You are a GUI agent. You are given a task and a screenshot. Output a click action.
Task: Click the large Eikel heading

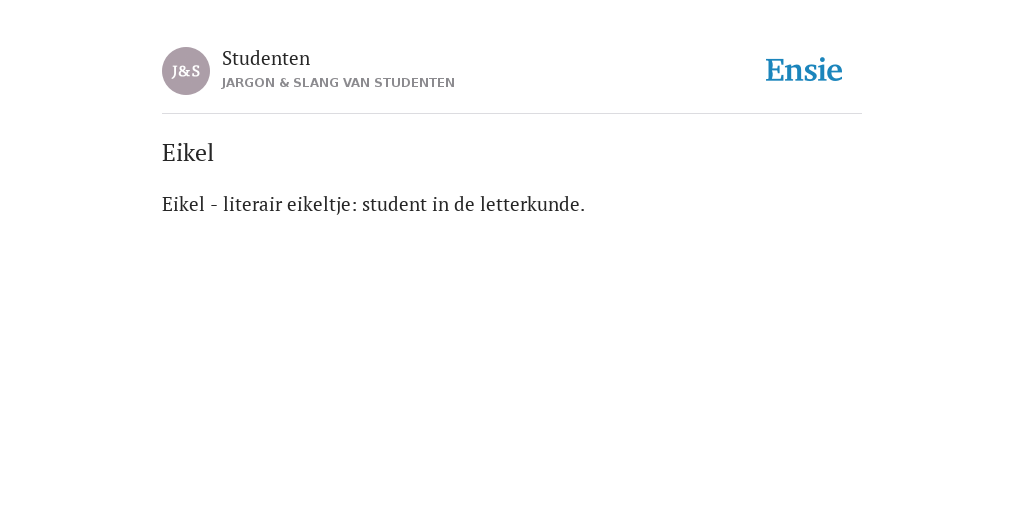pos(188,153)
